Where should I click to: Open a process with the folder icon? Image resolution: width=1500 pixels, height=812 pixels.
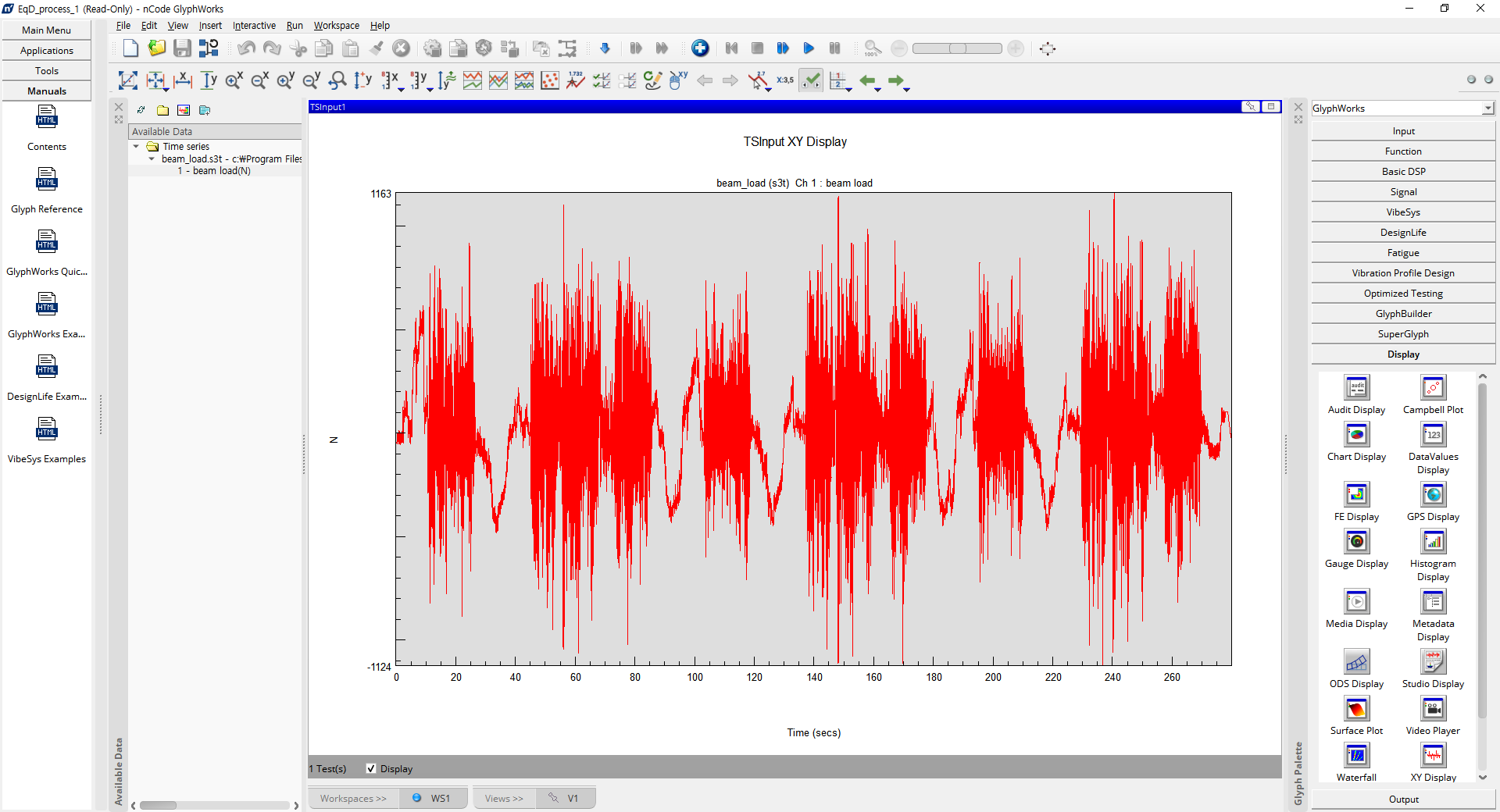pyautogui.click(x=157, y=48)
